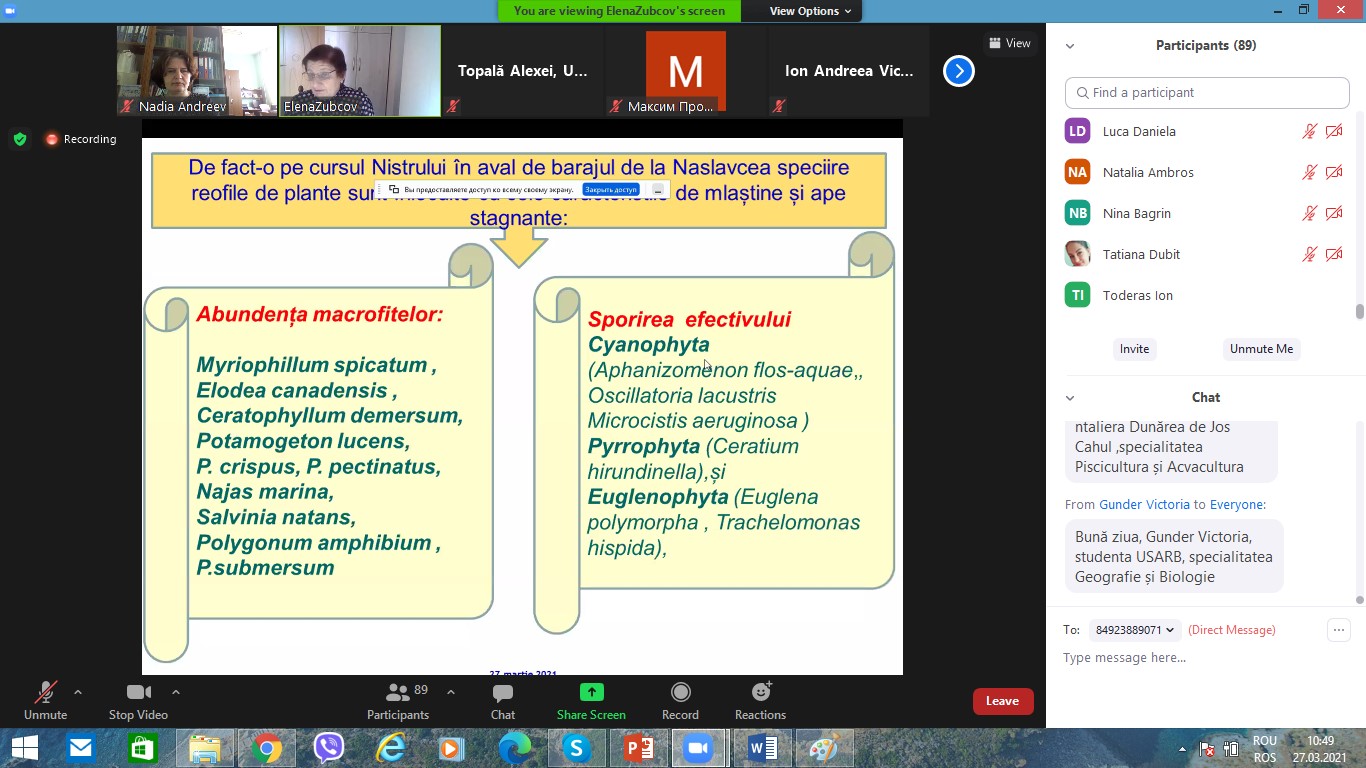Toggle Stop Video camera button

pos(138,693)
